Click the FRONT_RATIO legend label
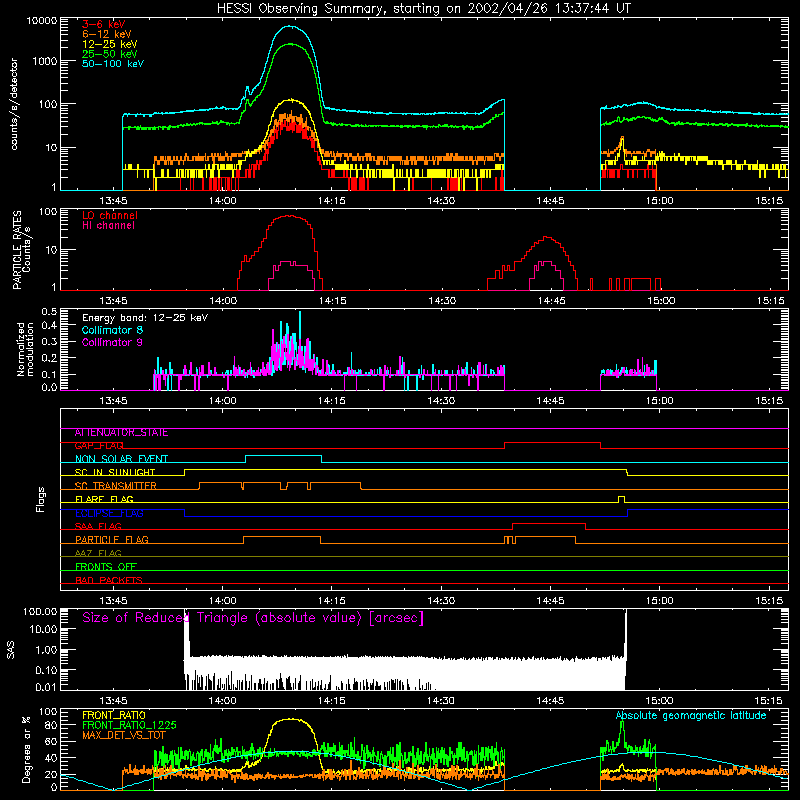 [114, 715]
